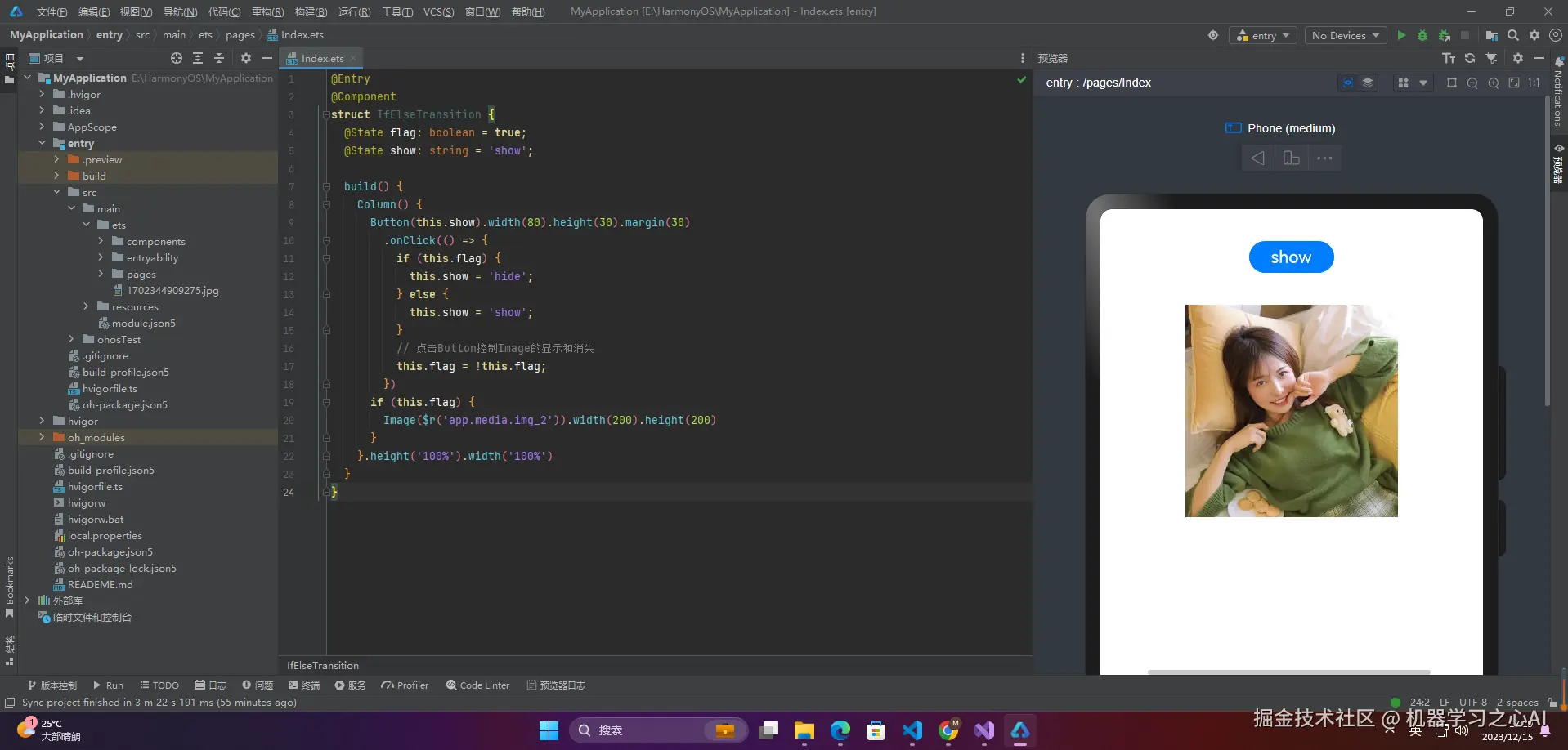
Task: Expand the .hvigor folder
Action: click(x=42, y=94)
